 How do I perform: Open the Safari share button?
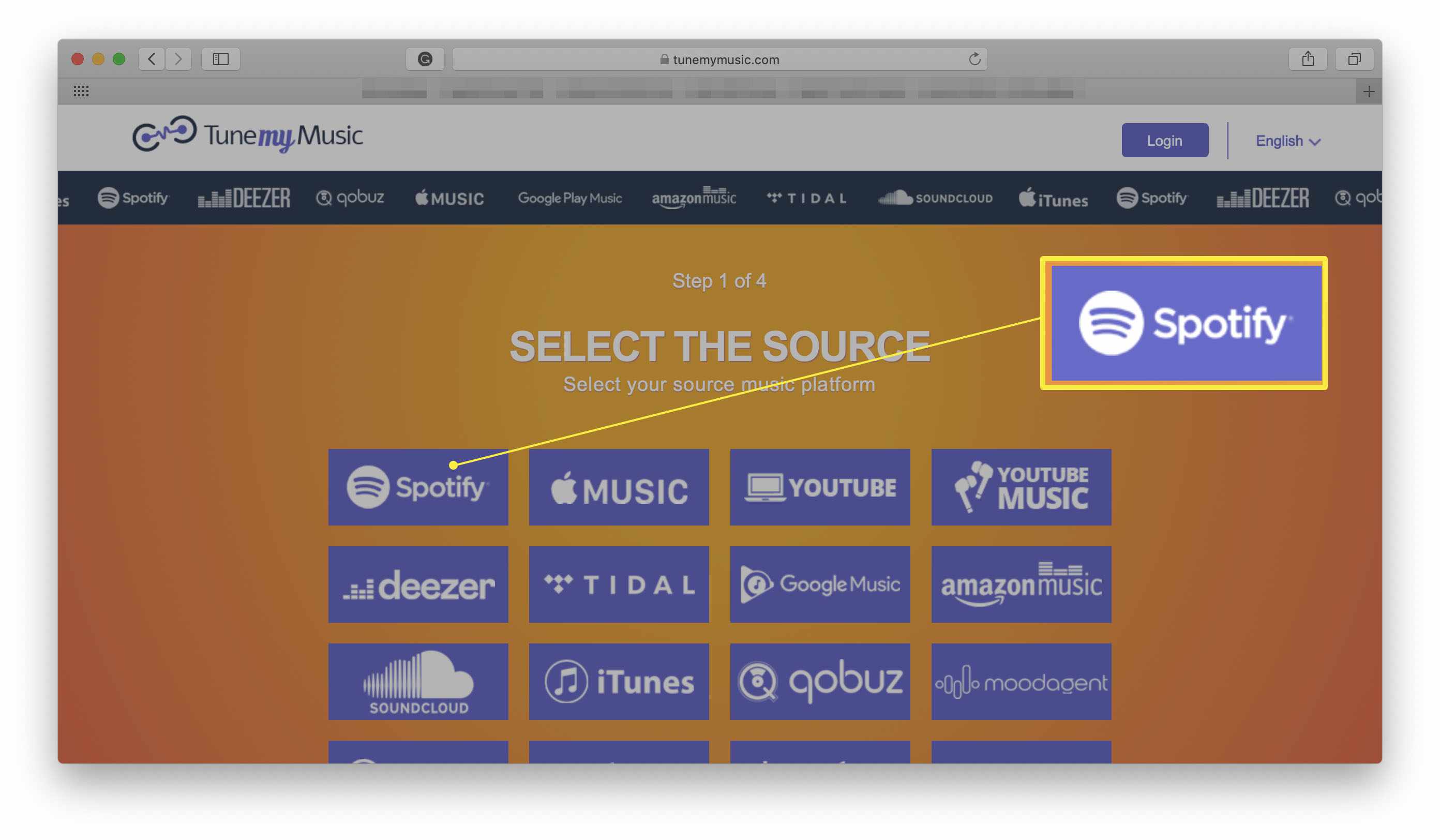tap(1308, 59)
